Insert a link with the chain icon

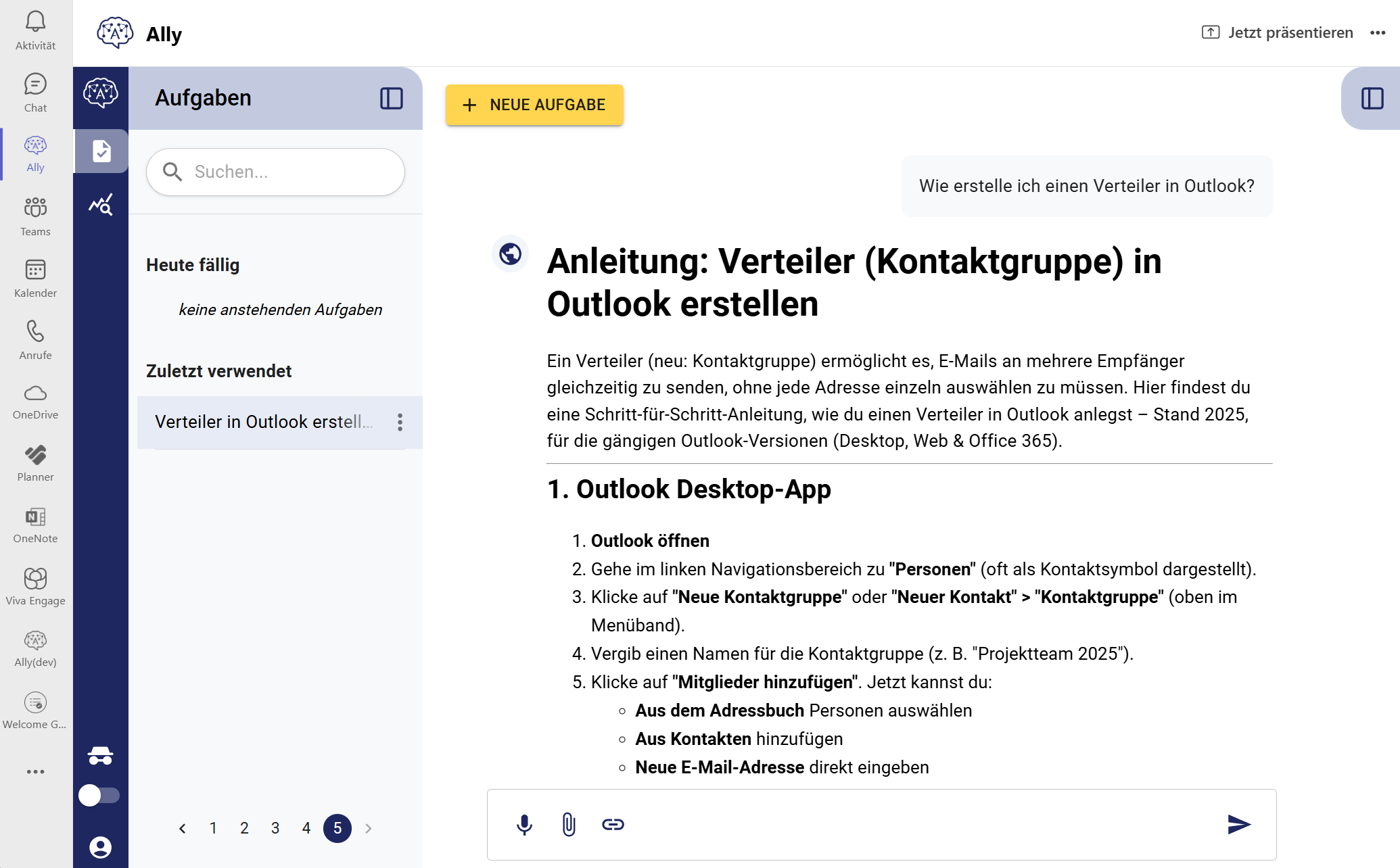[613, 824]
